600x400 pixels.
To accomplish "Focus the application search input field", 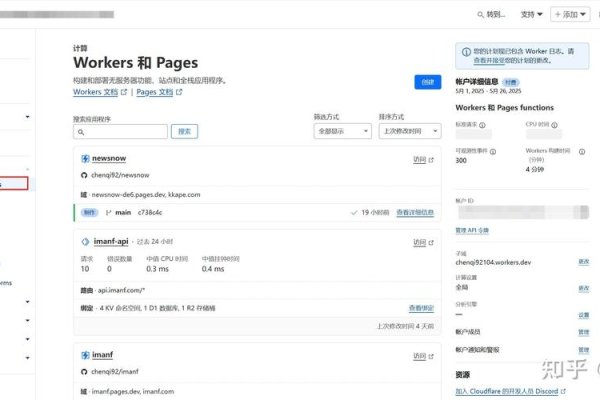I will pyautogui.click(x=120, y=132).
